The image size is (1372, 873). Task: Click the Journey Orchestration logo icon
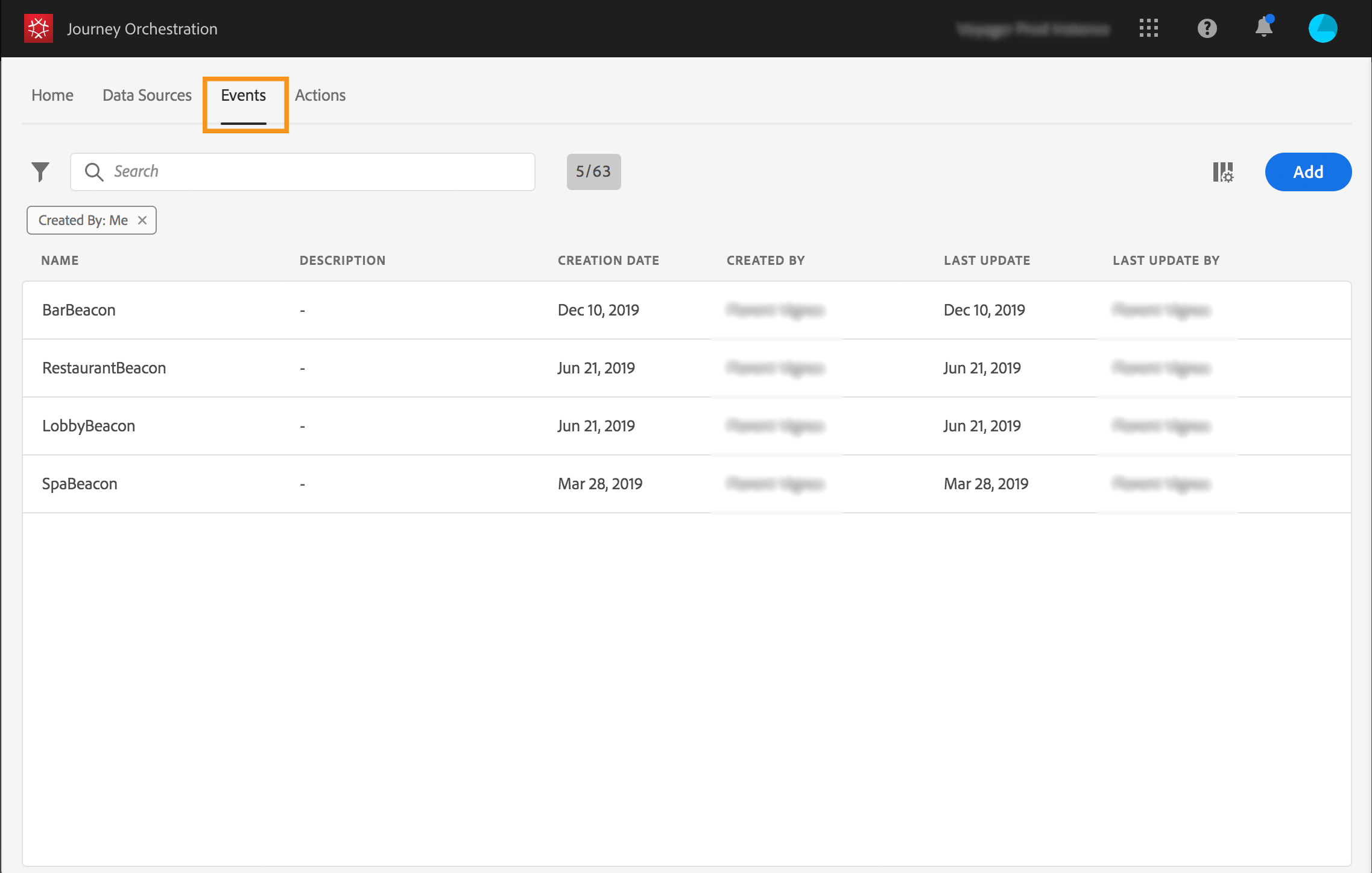tap(38, 28)
